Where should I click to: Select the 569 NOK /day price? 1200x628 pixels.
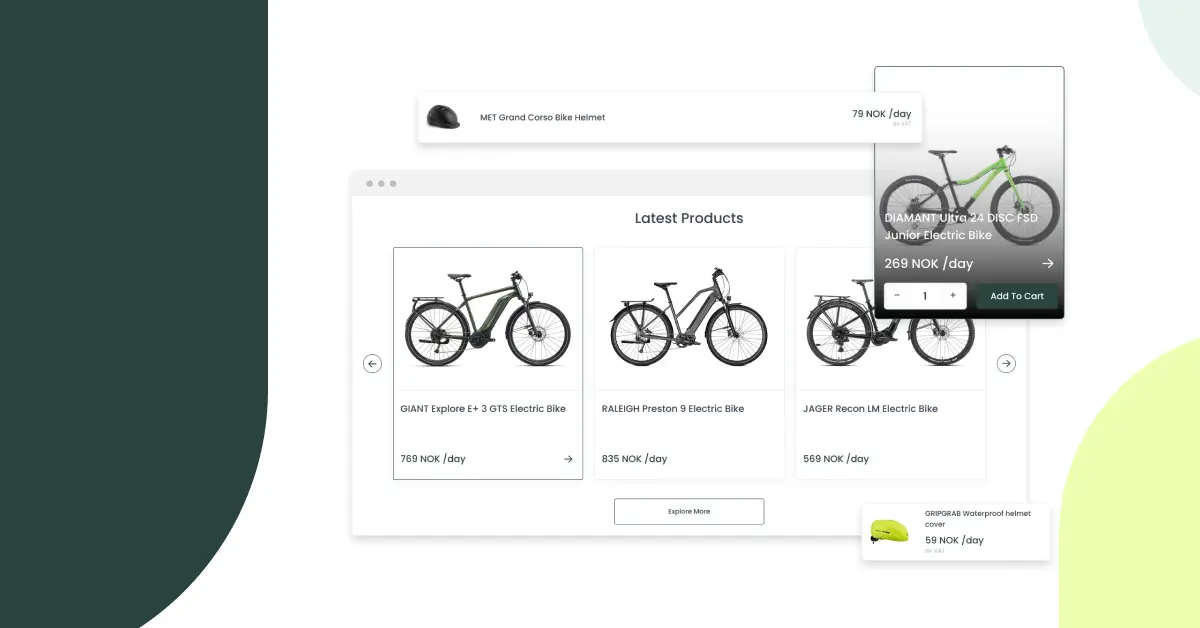pos(836,459)
